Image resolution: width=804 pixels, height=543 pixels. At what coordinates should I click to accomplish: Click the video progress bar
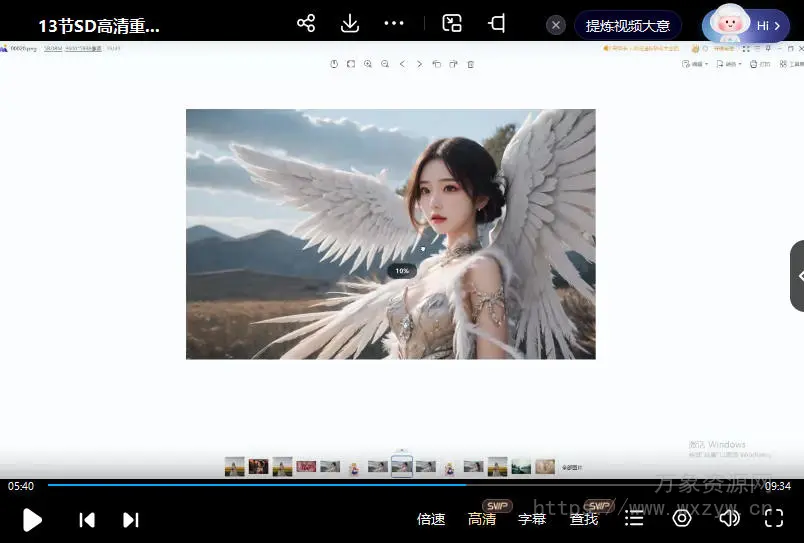(x=400, y=485)
